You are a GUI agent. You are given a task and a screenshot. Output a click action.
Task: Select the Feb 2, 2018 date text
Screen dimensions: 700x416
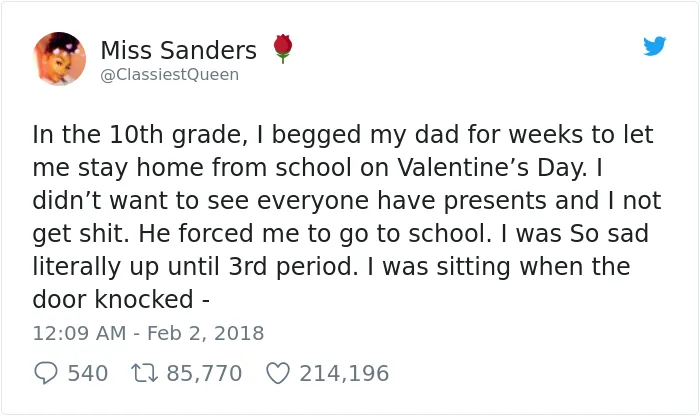coord(206,333)
